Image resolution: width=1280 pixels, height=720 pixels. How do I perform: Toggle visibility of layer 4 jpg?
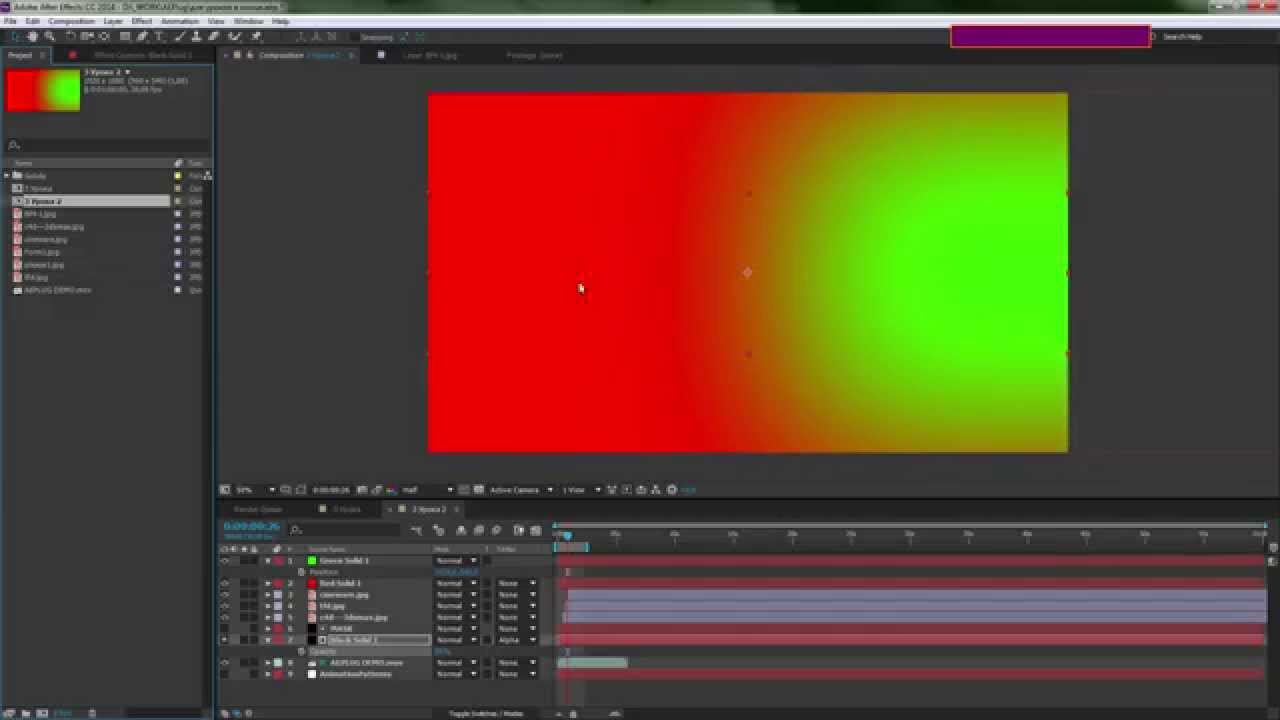224,606
